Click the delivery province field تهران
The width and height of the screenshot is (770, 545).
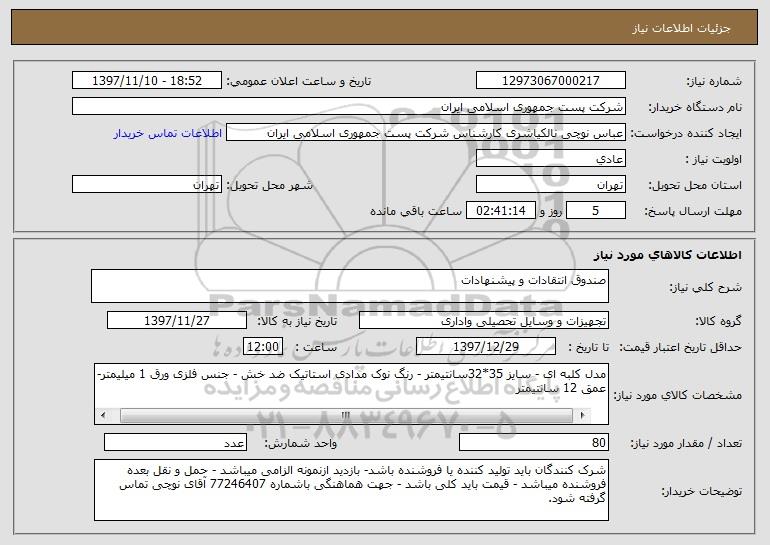pyautogui.click(x=550, y=185)
